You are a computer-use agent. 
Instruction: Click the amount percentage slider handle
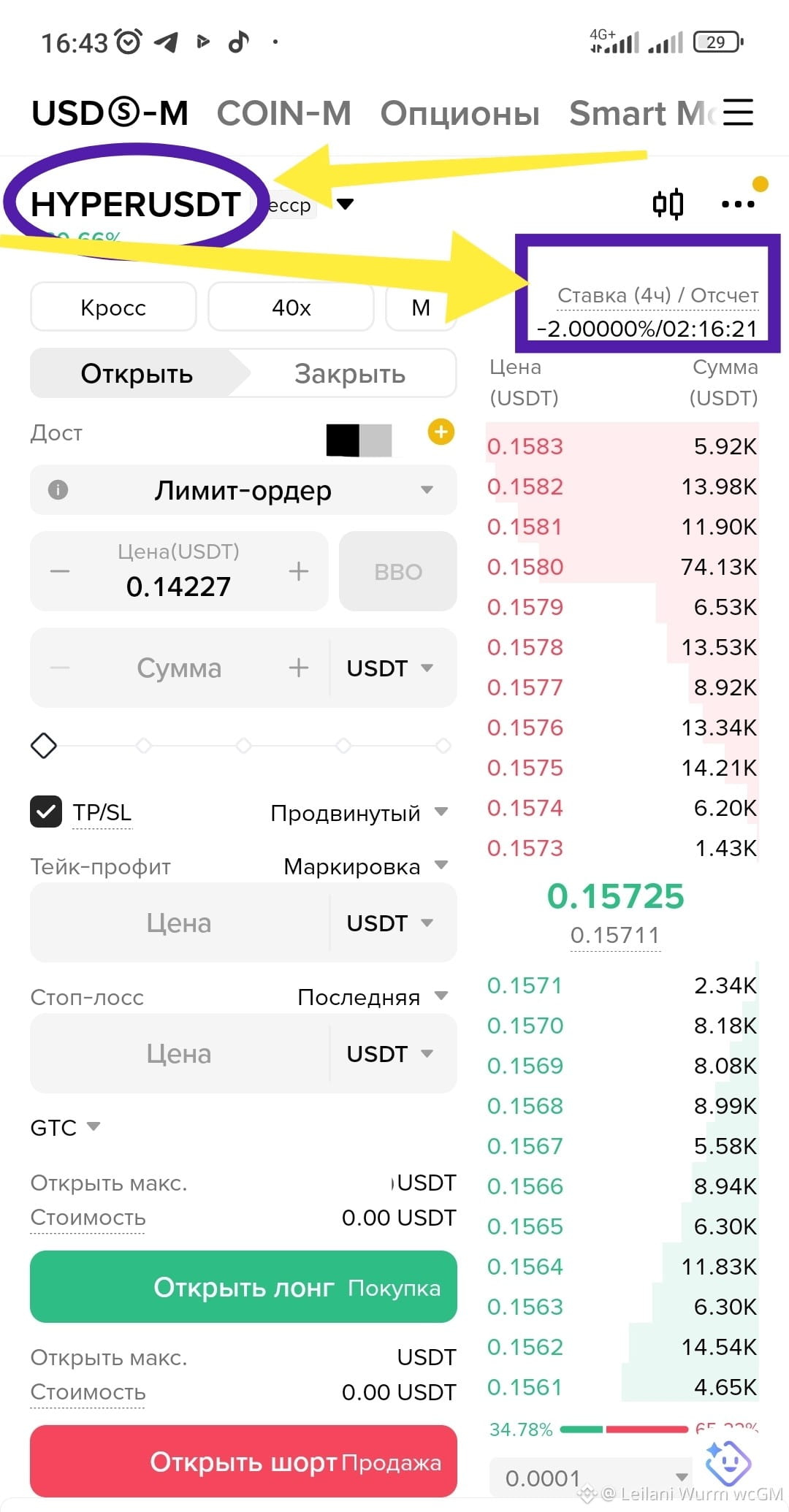[44, 746]
